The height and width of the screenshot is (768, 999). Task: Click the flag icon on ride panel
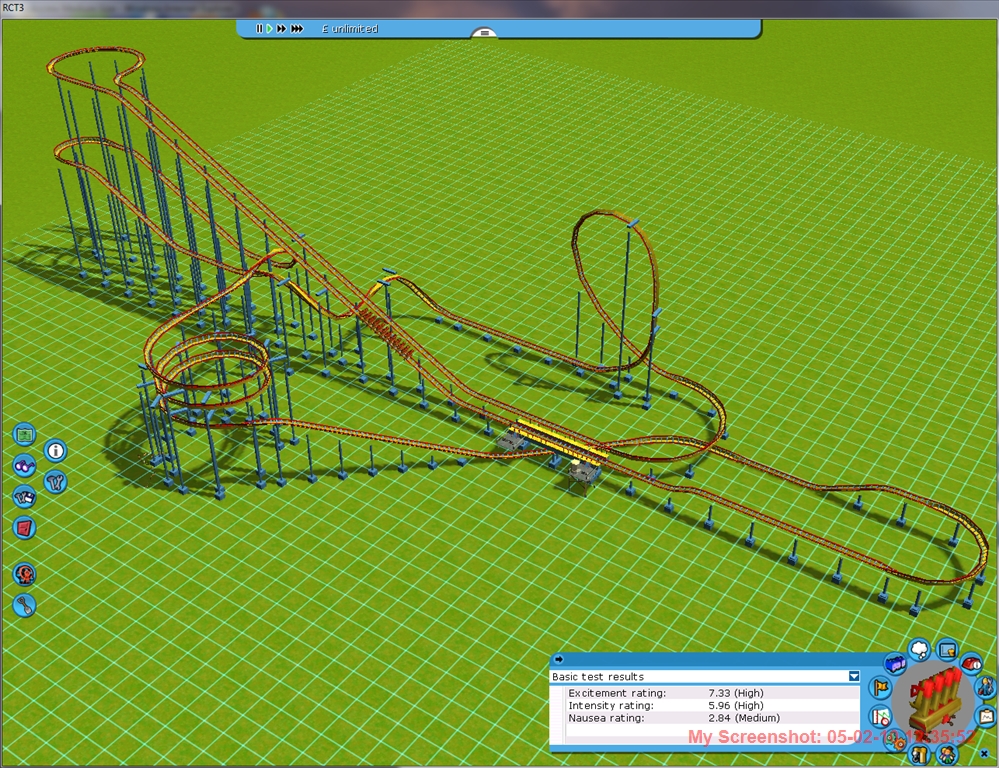tap(880, 687)
